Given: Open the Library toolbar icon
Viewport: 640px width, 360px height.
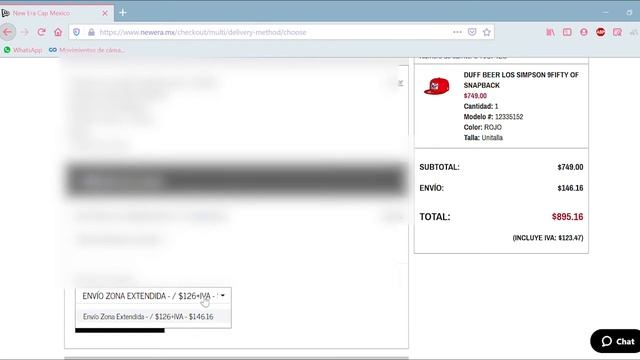Looking at the screenshot, I should click(x=550, y=32).
